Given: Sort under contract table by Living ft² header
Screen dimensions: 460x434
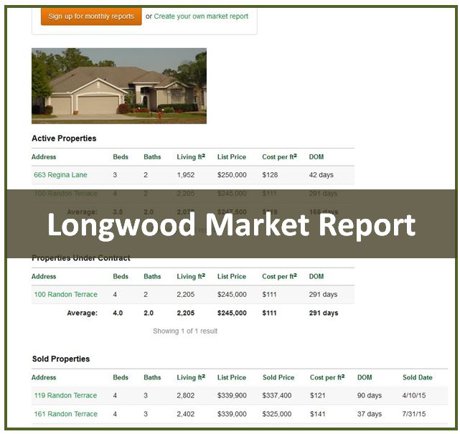Looking at the screenshot, I should tap(191, 276).
